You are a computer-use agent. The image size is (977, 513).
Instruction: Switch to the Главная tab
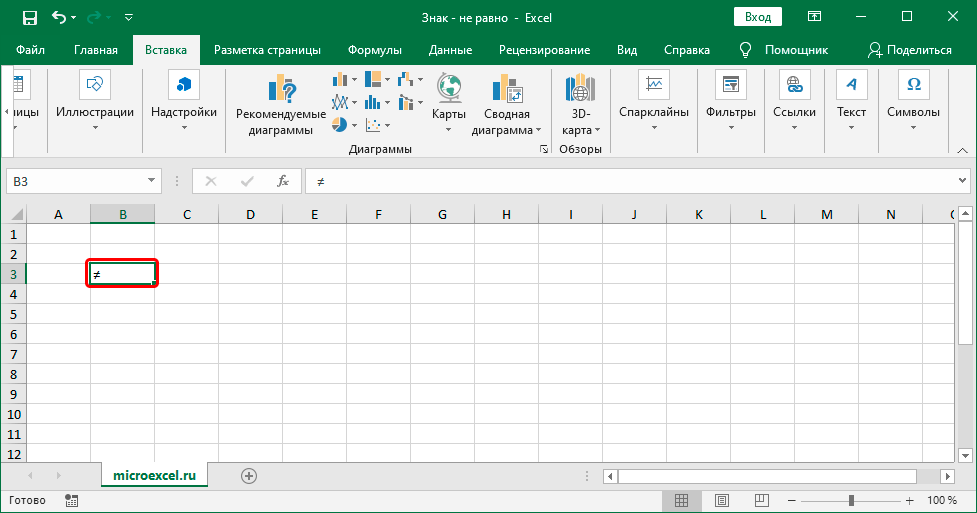[96, 50]
